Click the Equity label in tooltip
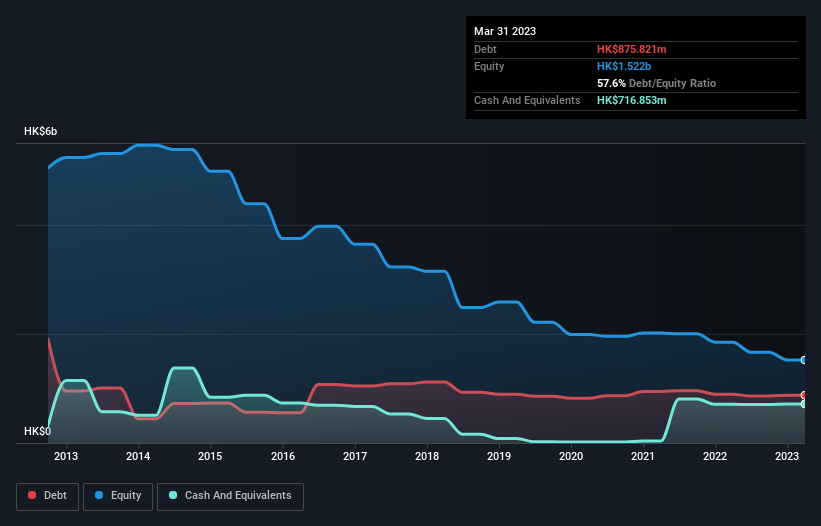Image resolution: width=821 pixels, height=526 pixels. [x=489, y=66]
